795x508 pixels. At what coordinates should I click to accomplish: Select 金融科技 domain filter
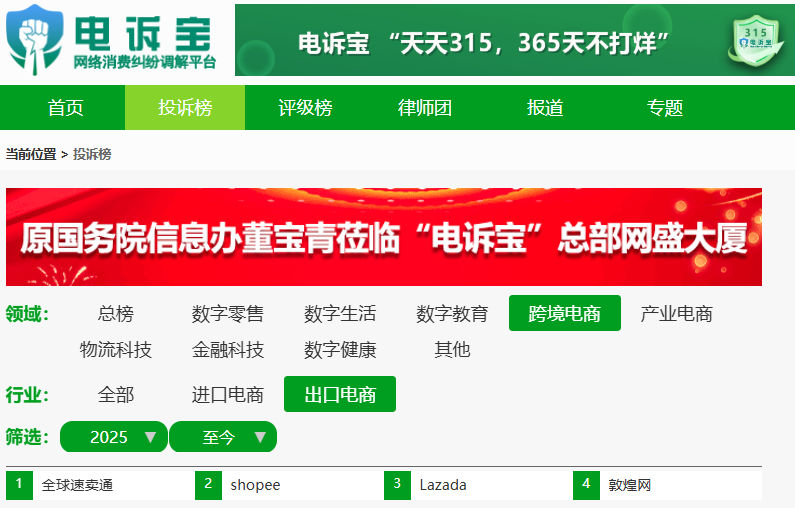tap(228, 349)
